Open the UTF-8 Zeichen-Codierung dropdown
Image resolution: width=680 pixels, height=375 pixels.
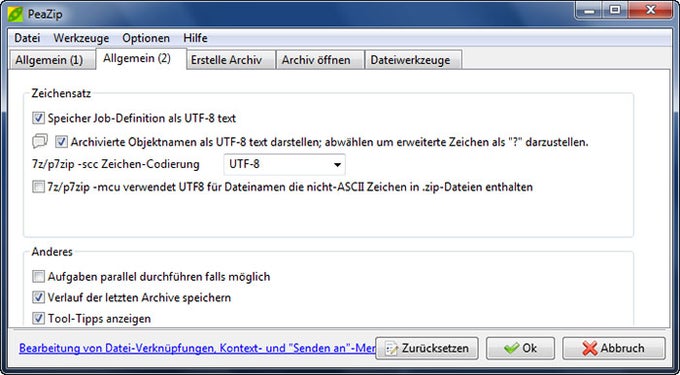pos(284,165)
